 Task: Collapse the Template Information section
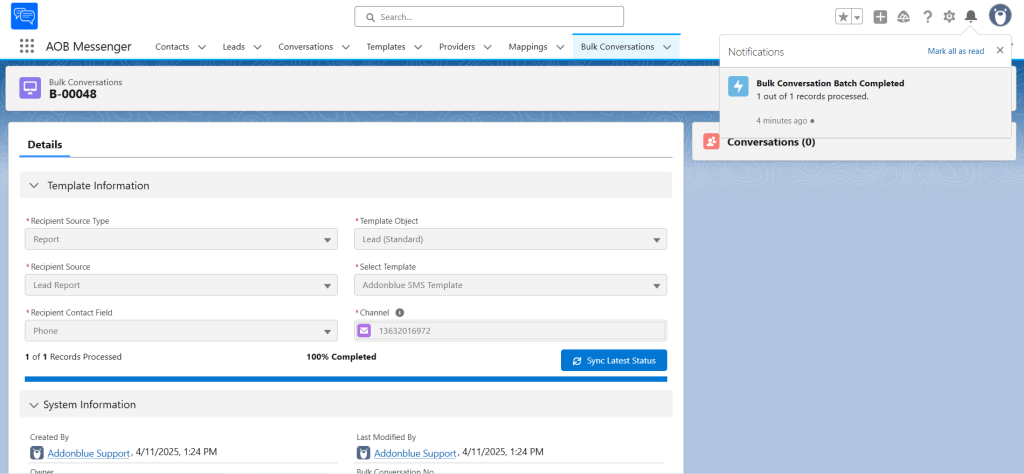[34, 185]
